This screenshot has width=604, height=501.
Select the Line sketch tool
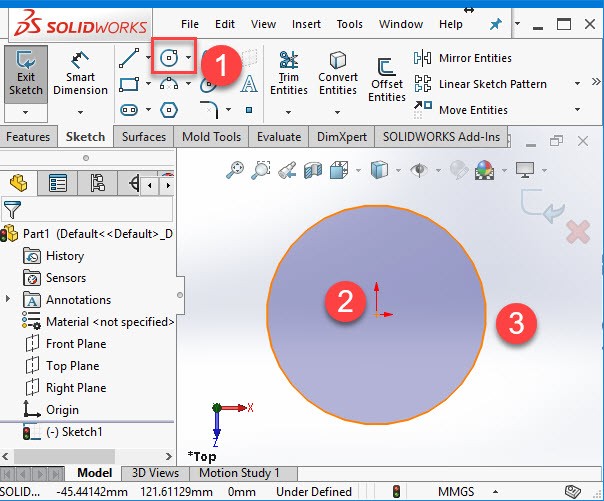129,58
